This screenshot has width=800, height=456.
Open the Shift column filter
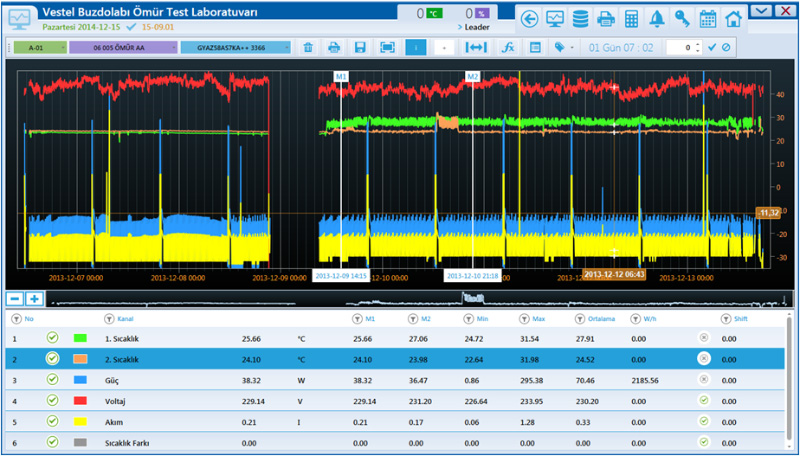(726, 319)
